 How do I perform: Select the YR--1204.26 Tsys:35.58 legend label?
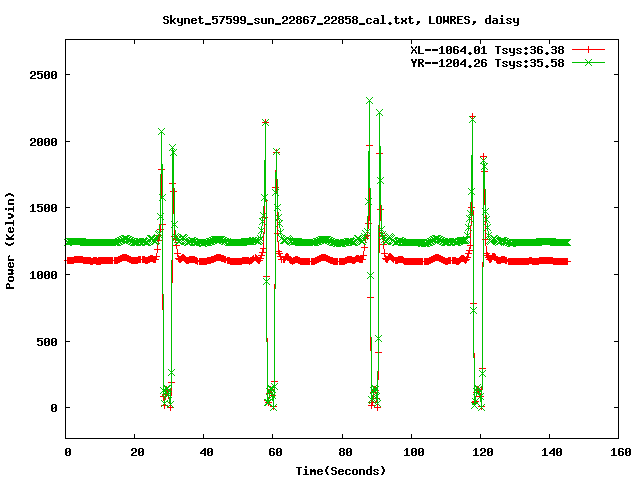pos(487,63)
